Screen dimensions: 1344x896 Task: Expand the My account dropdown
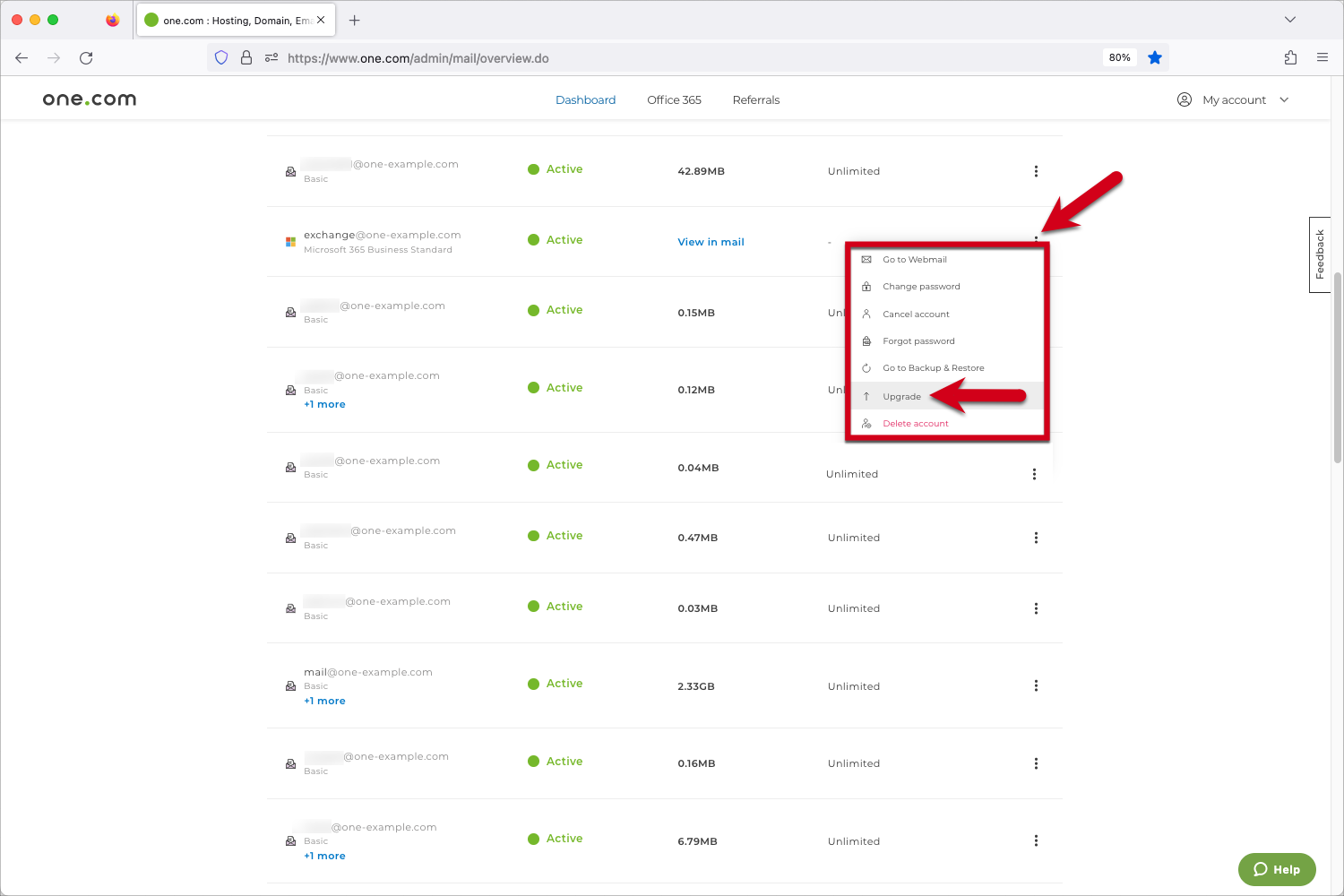coord(1234,100)
